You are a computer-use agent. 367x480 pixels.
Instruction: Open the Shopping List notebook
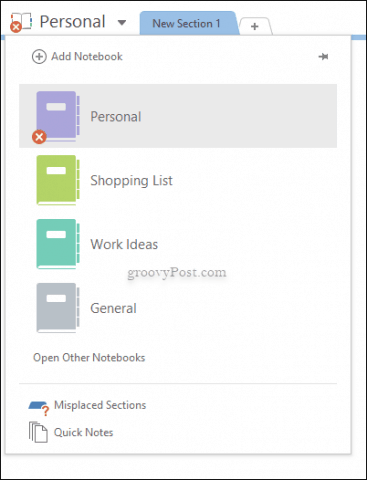click(x=178, y=180)
